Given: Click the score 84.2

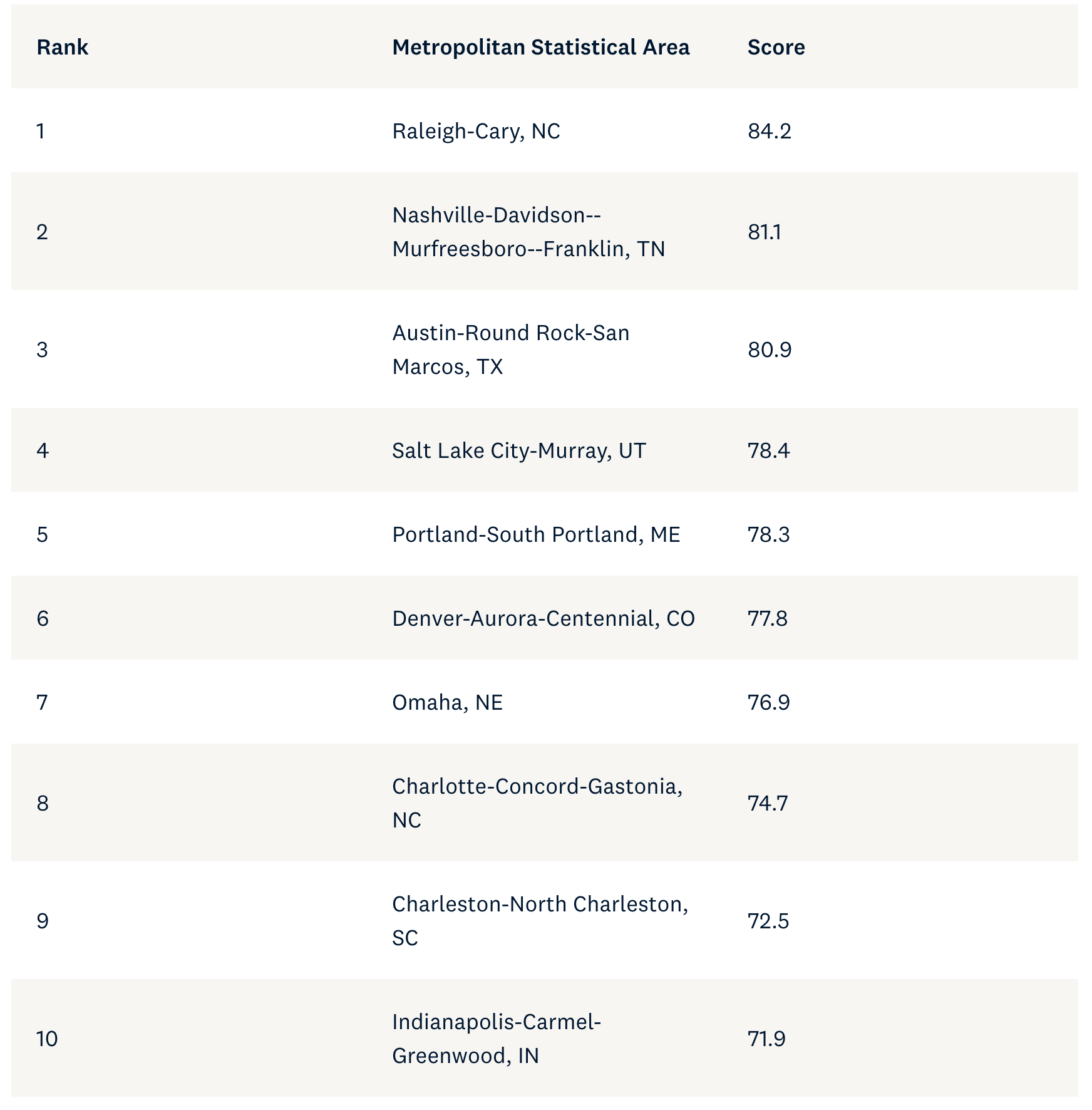Looking at the screenshot, I should click(770, 131).
